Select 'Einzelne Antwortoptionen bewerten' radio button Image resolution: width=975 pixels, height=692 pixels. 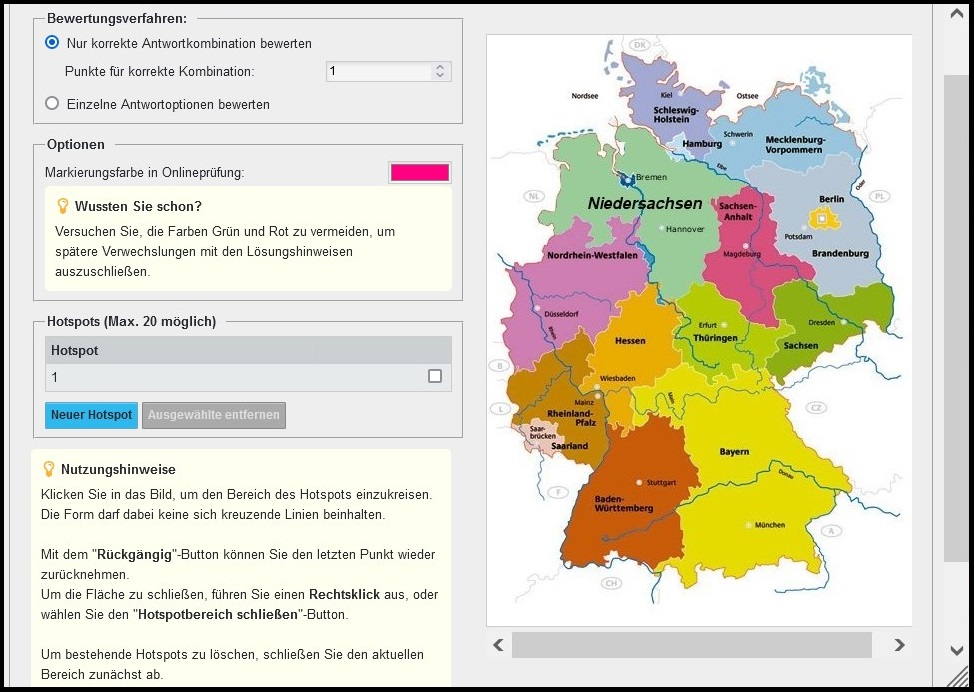[52, 103]
